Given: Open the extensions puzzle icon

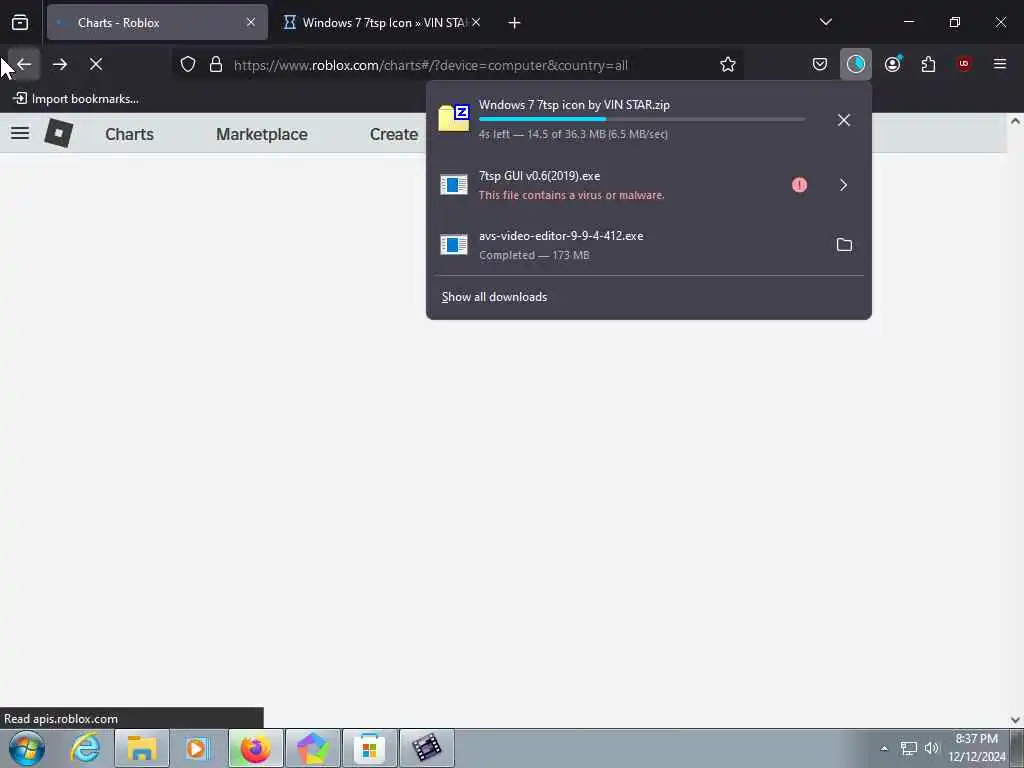Looking at the screenshot, I should [x=928, y=65].
